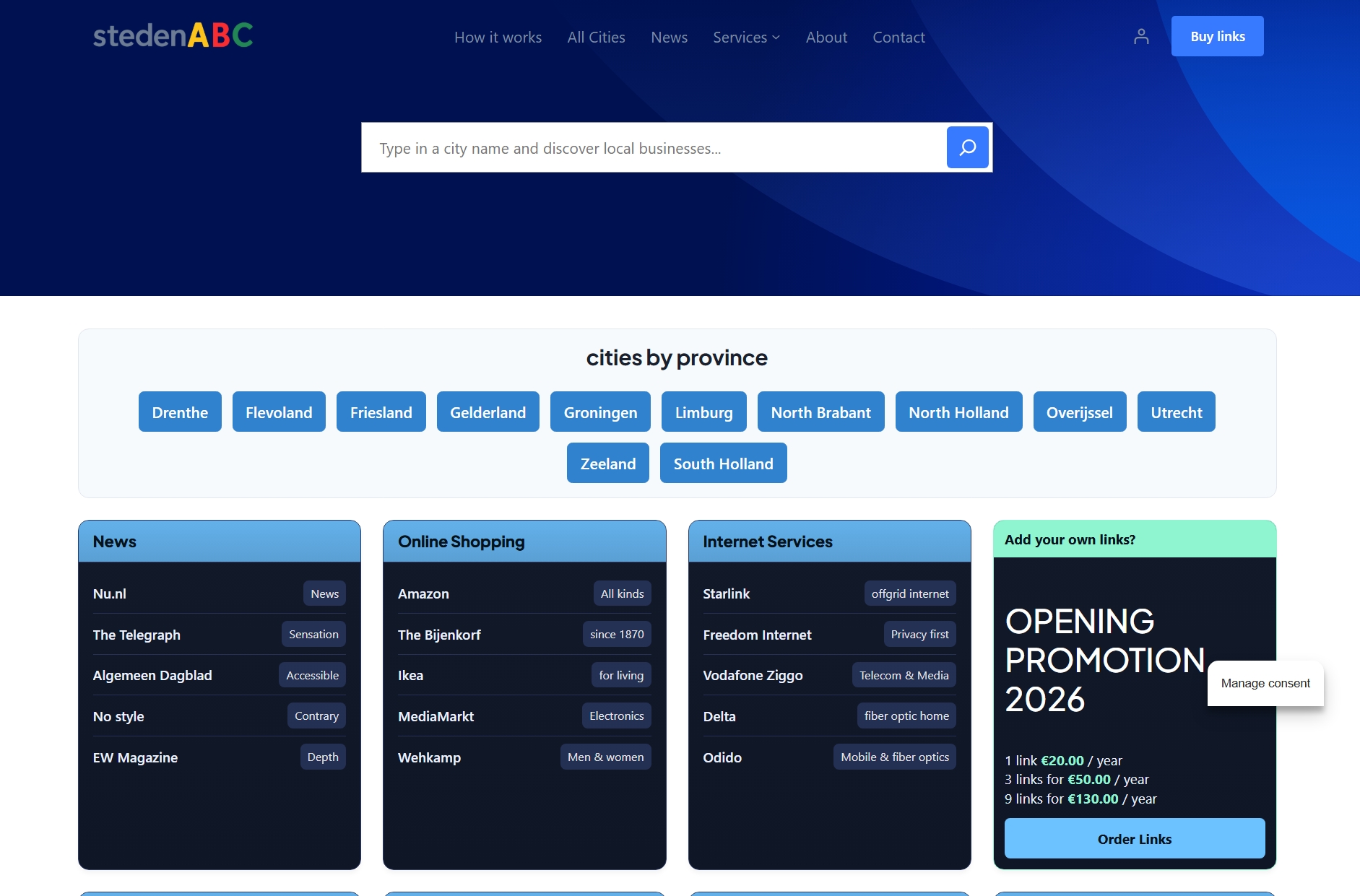Select the North Holland province
Image resolution: width=1360 pixels, height=896 pixels.
pos(959,412)
